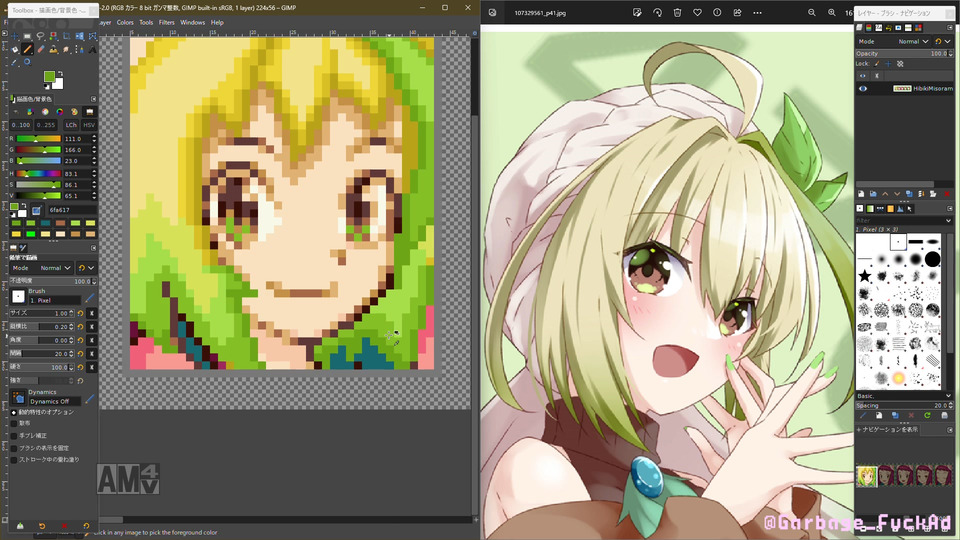Select the Pencil tool in toolbox
The width and height of the screenshot is (960, 540).
pyautogui.click(x=27, y=50)
